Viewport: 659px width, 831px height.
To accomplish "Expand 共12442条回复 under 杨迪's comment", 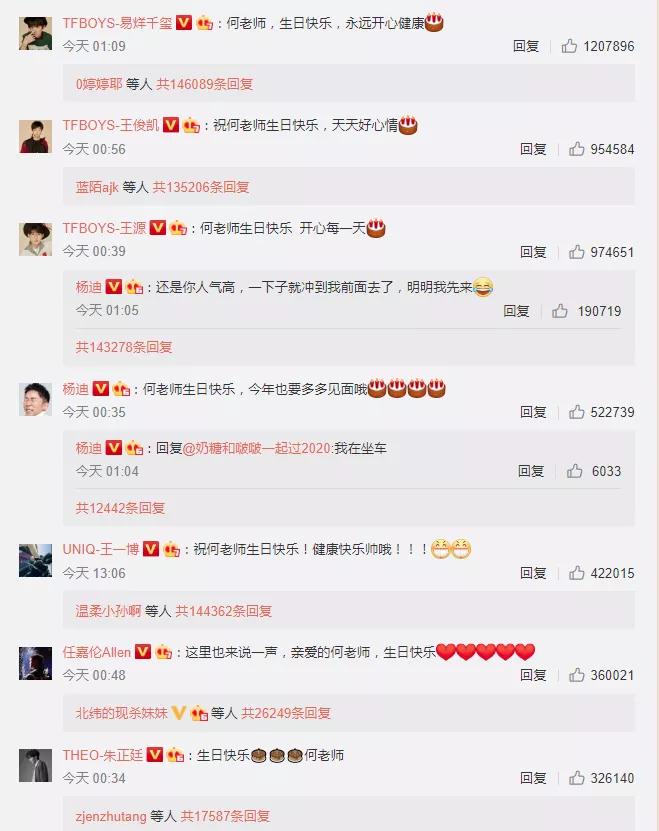I will (x=120, y=508).
